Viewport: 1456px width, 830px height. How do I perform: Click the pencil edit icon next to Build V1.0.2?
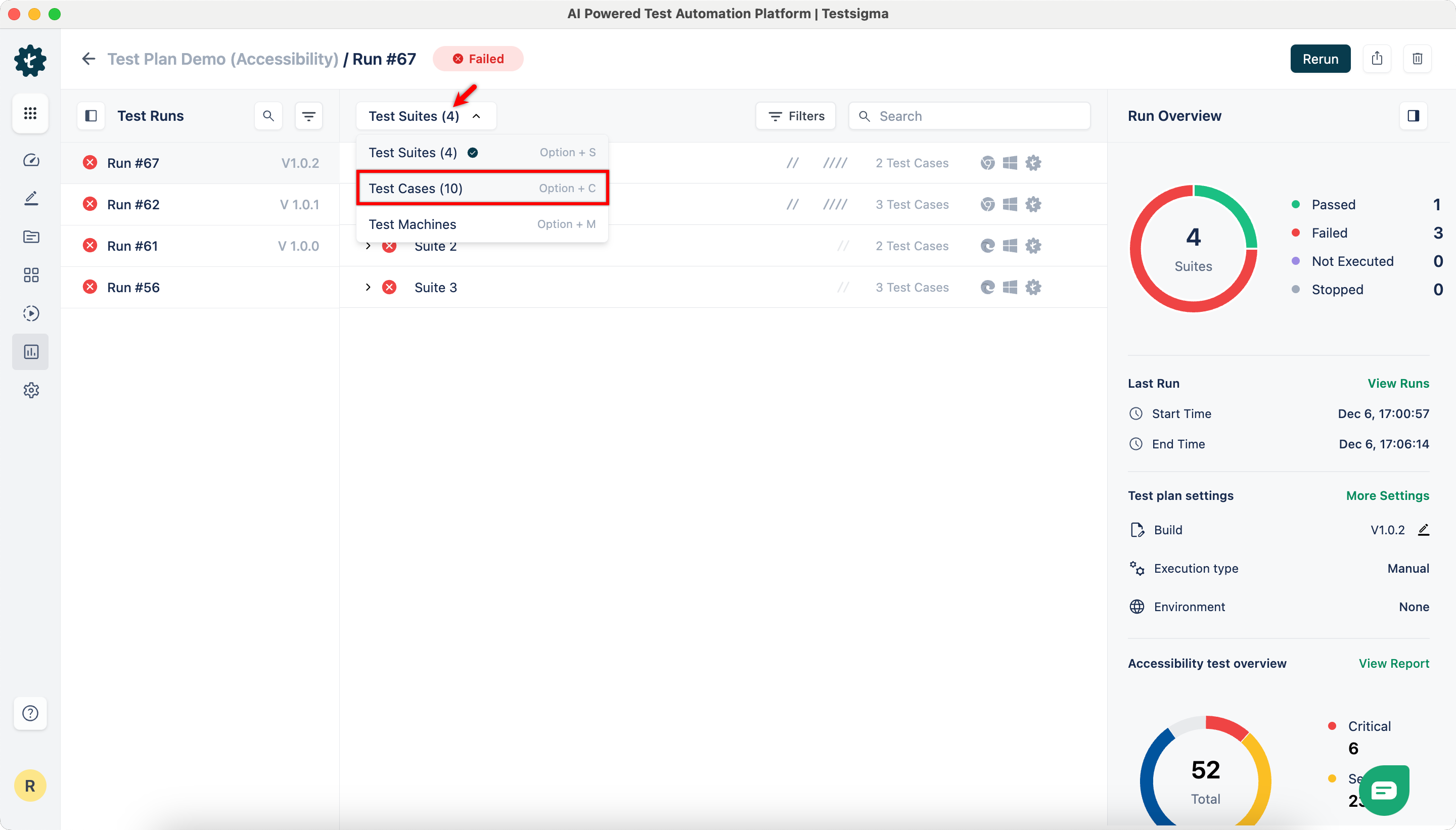click(x=1424, y=530)
